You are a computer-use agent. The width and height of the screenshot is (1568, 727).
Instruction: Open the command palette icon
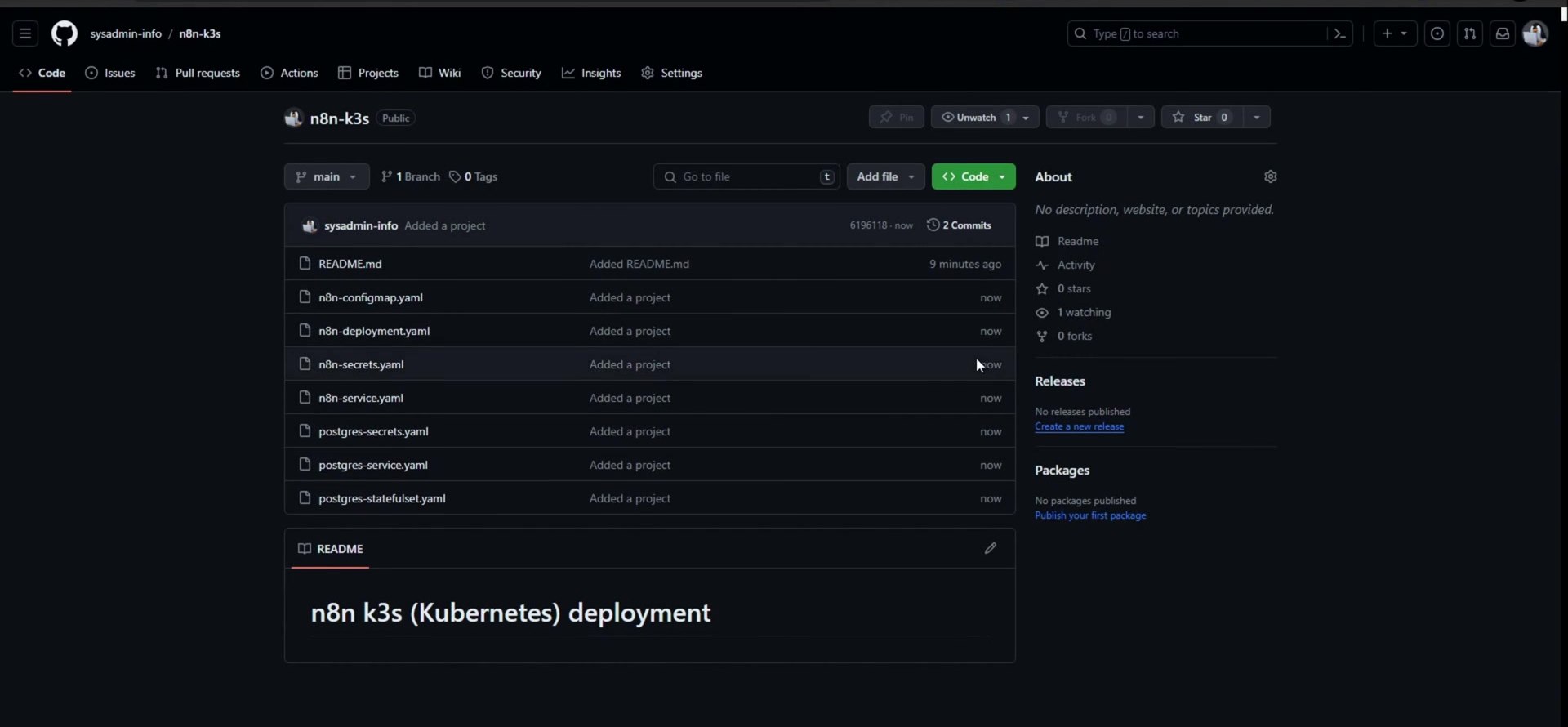[x=1339, y=33]
